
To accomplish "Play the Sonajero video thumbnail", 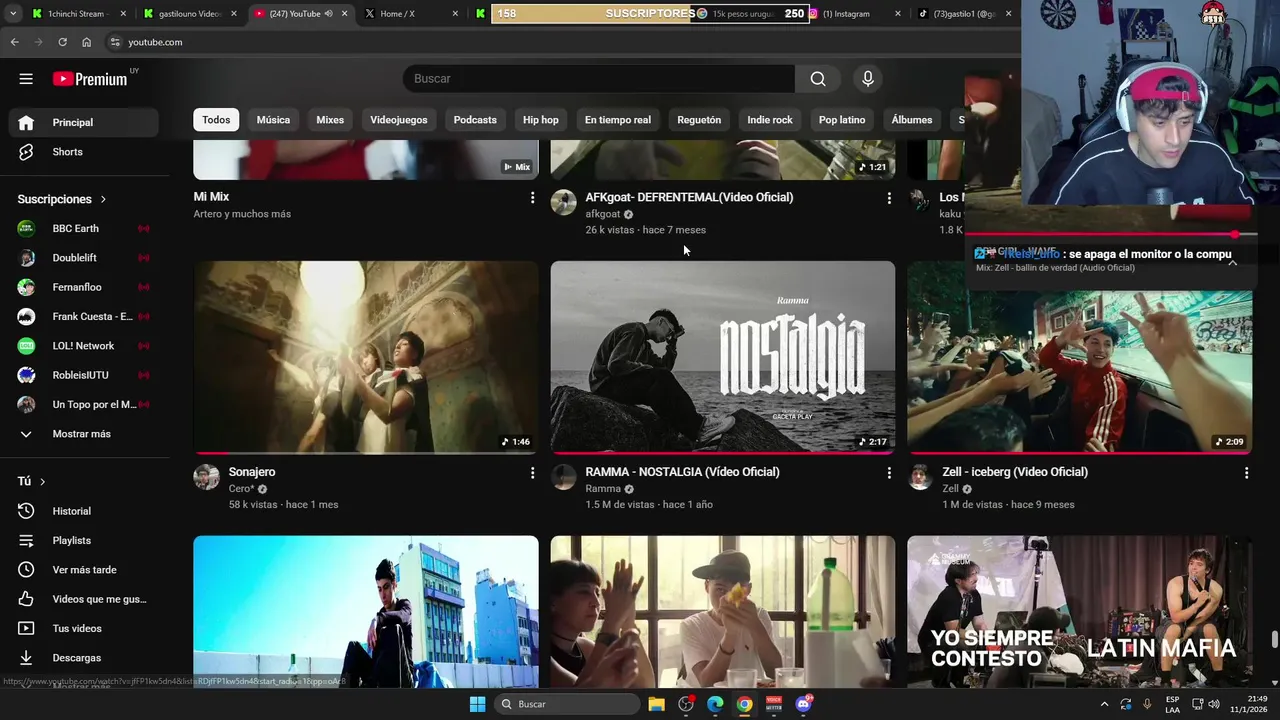I will pyautogui.click(x=366, y=357).
